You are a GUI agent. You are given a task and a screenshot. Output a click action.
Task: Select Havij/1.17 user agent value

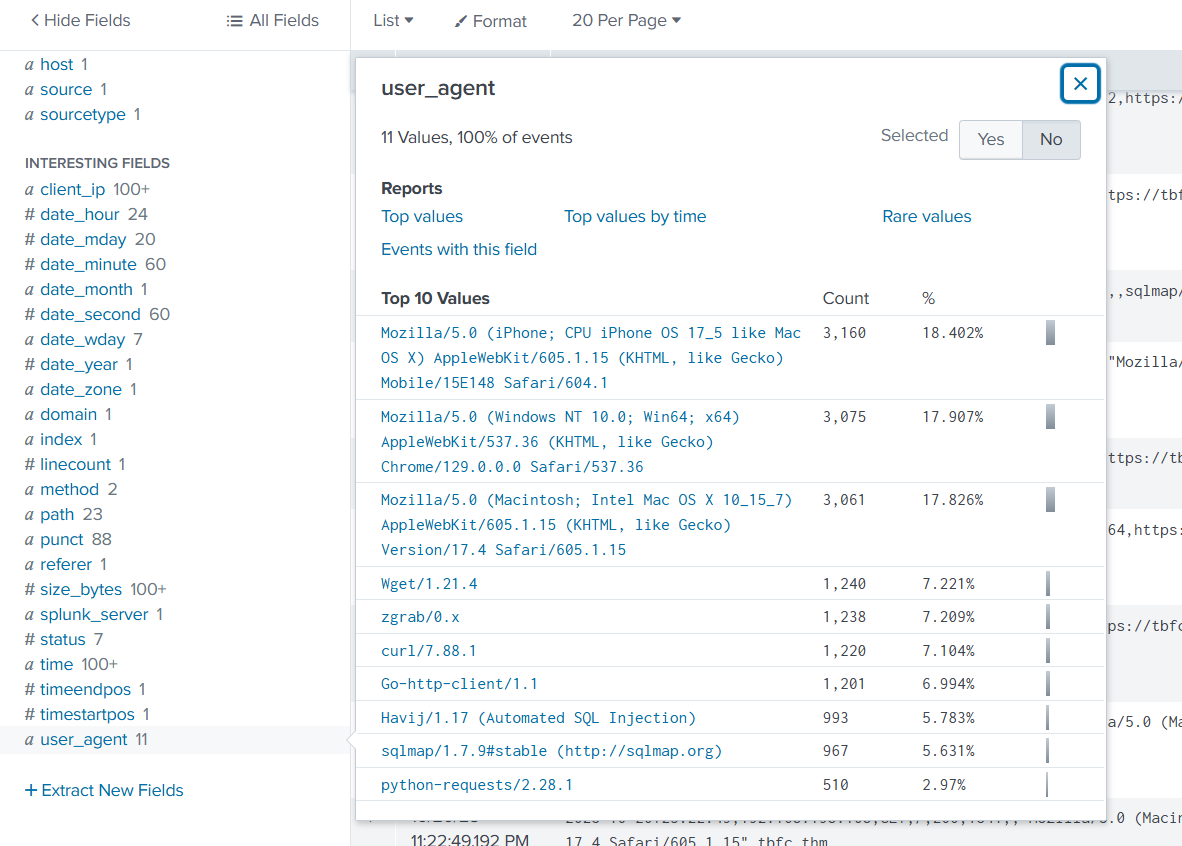pos(538,717)
